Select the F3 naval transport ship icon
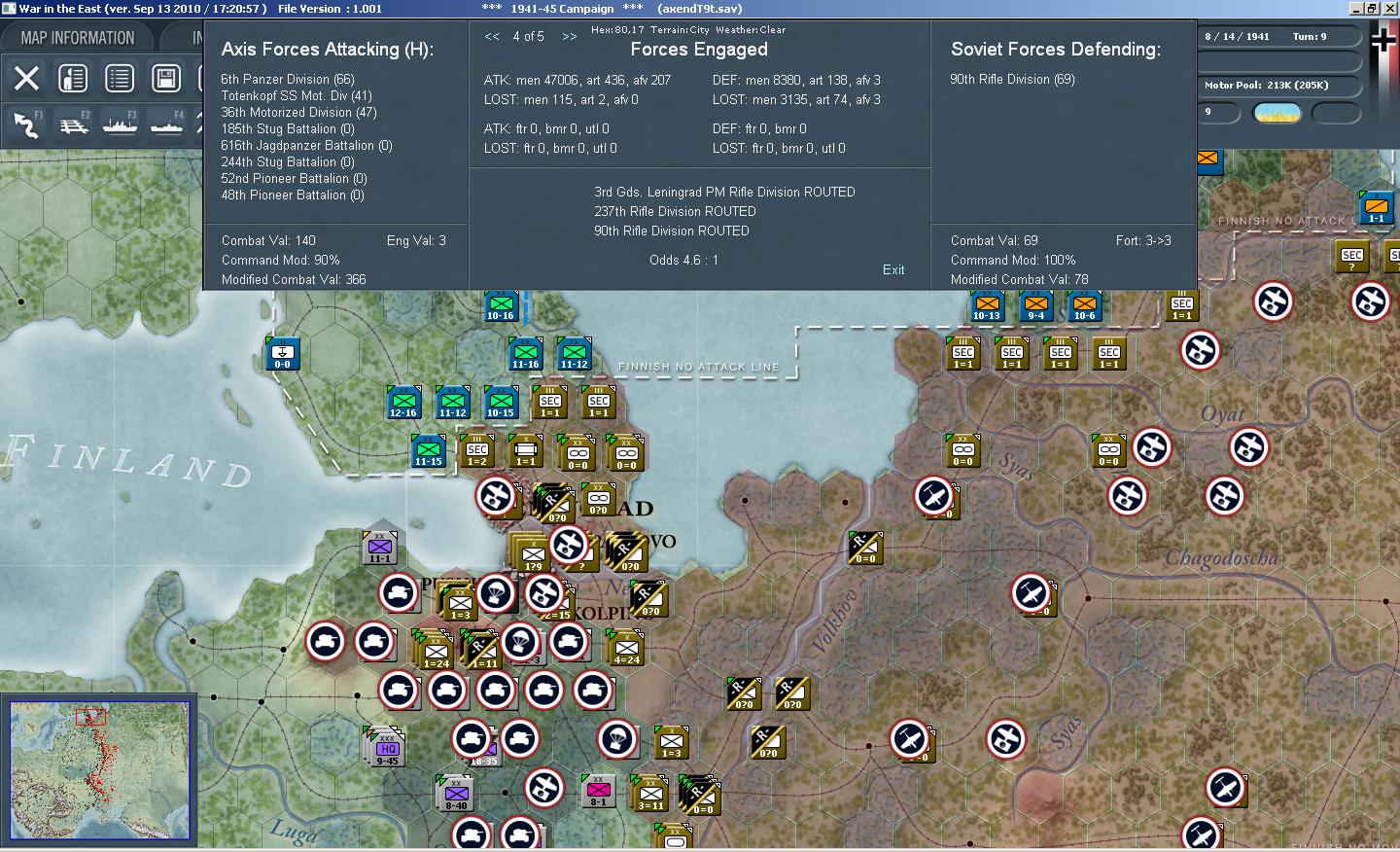Viewport: 1400px width, 852px height. pos(120,124)
